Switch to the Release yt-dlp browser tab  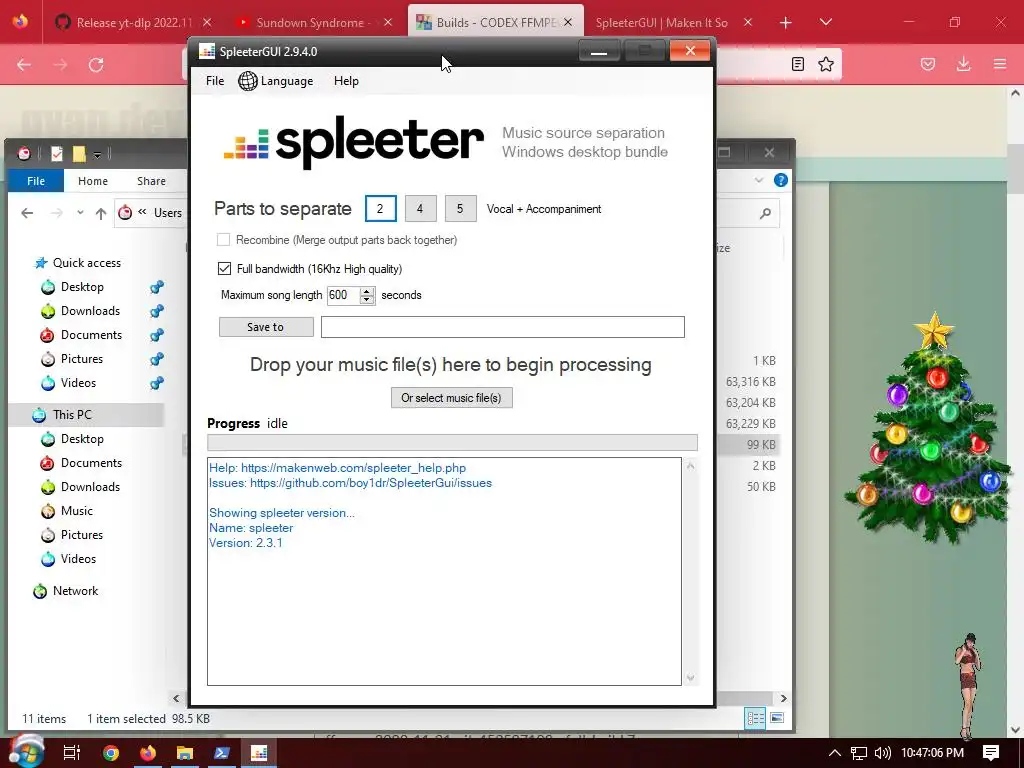135,22
